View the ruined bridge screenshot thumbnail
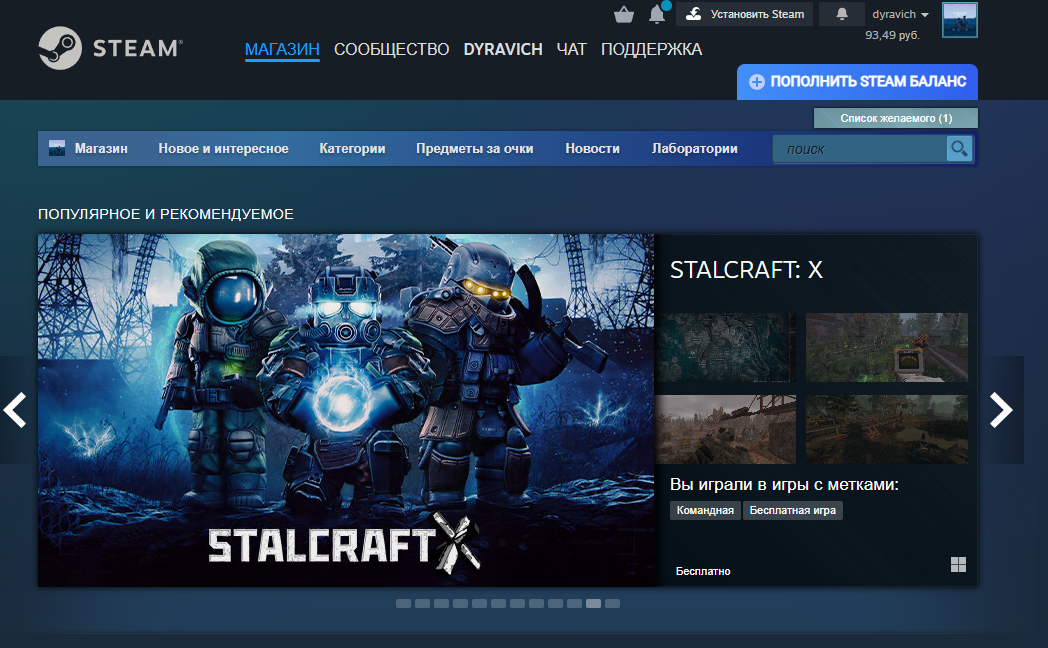The width and height of the screenshot is (1048, 648). 726,429
